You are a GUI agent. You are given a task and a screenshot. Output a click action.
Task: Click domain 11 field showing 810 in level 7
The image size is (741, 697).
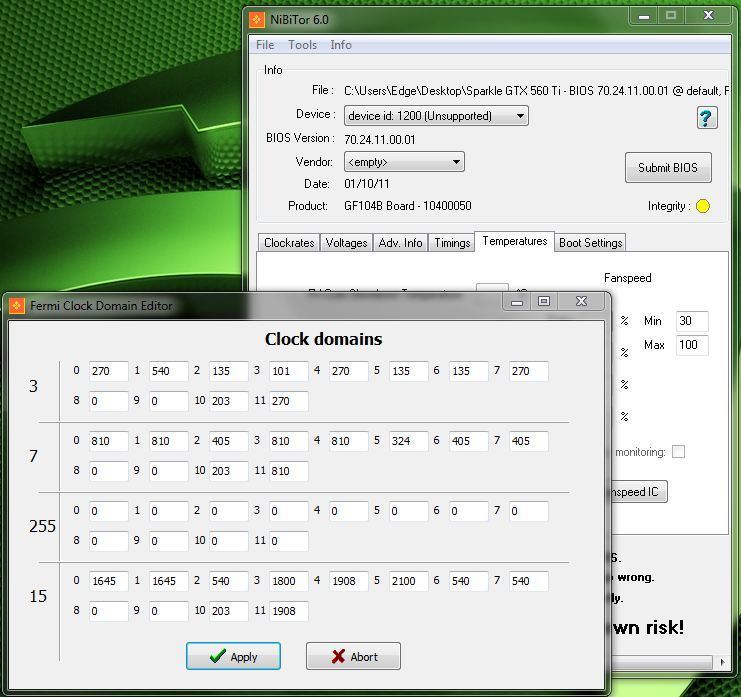(289, 471)
